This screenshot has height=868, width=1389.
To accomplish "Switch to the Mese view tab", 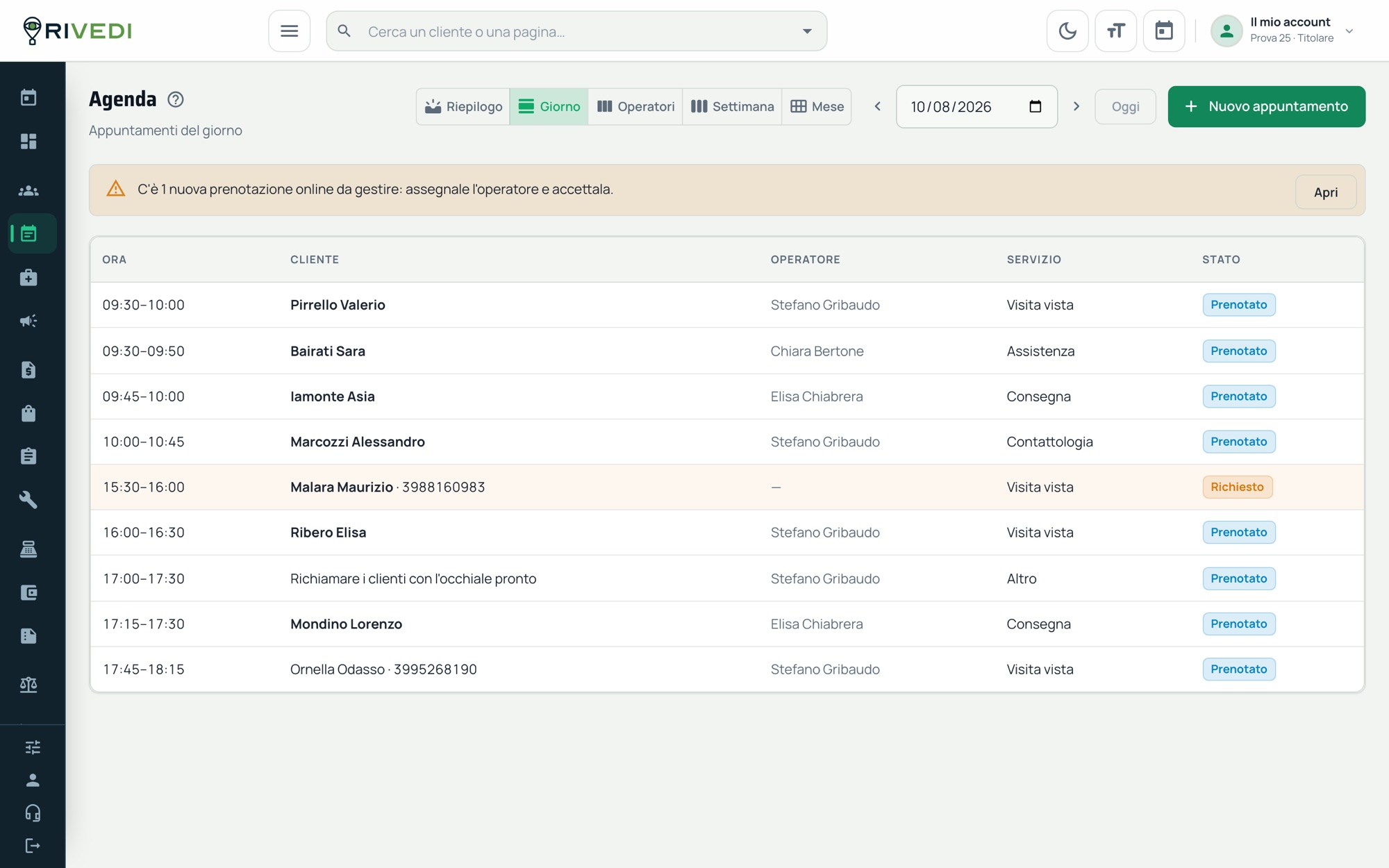I will click(x=817, y=106).
